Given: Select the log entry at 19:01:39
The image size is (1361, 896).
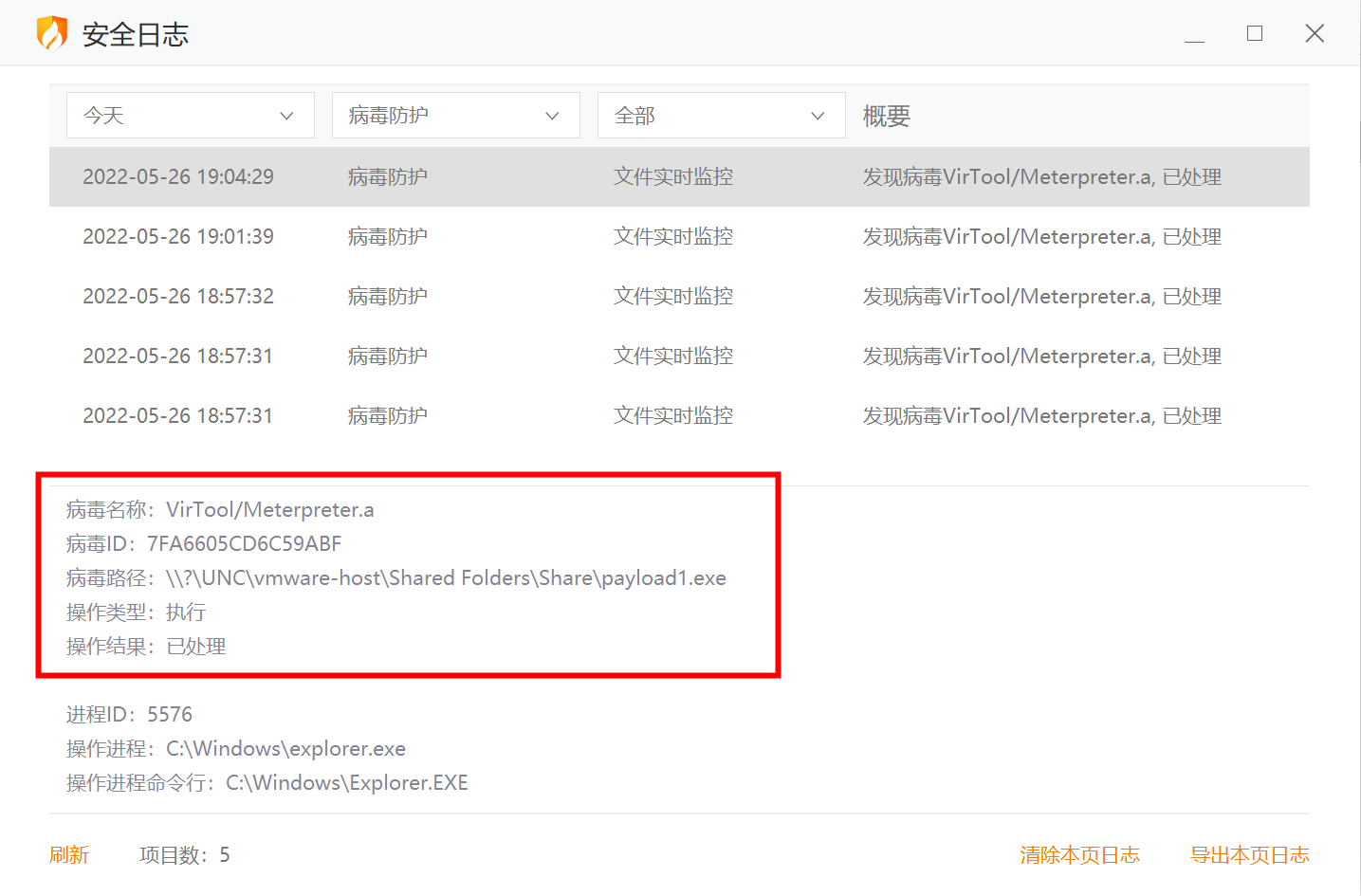Looking at the screenshot, I should tap(678, 237).
